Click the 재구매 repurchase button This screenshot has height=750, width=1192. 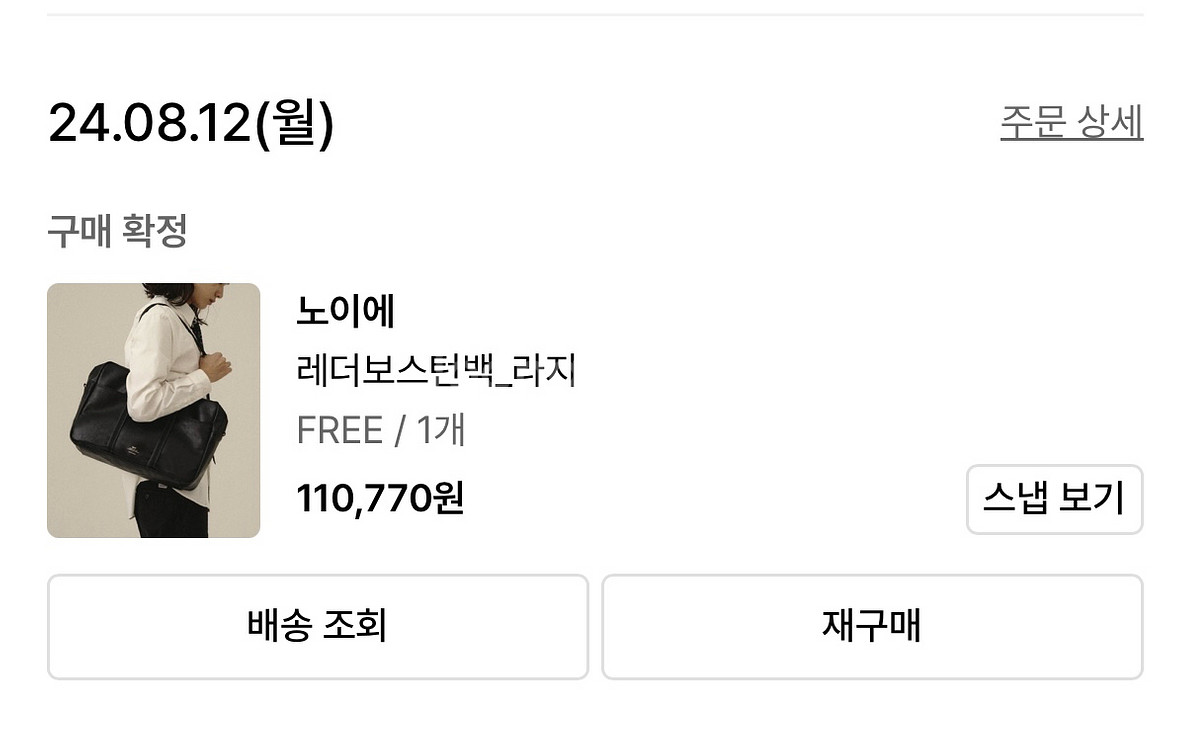pos(872,626)
